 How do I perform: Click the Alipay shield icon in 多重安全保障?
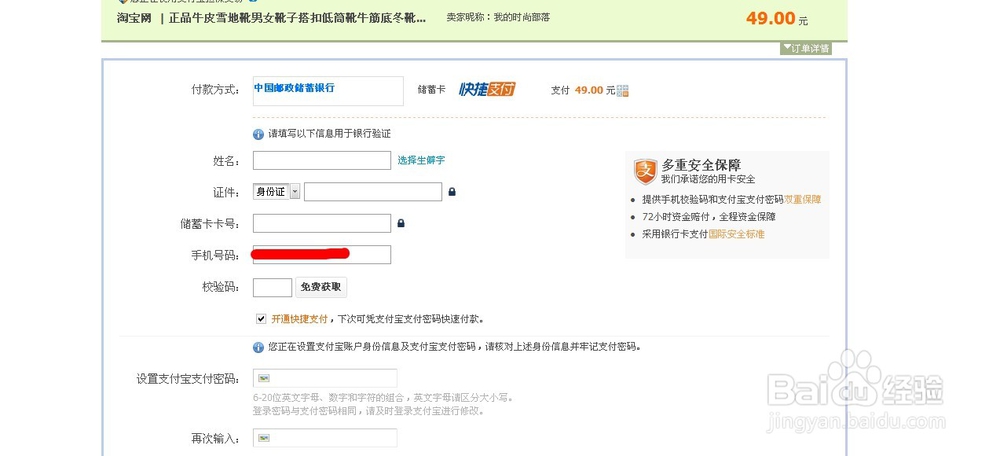(645, 172)
